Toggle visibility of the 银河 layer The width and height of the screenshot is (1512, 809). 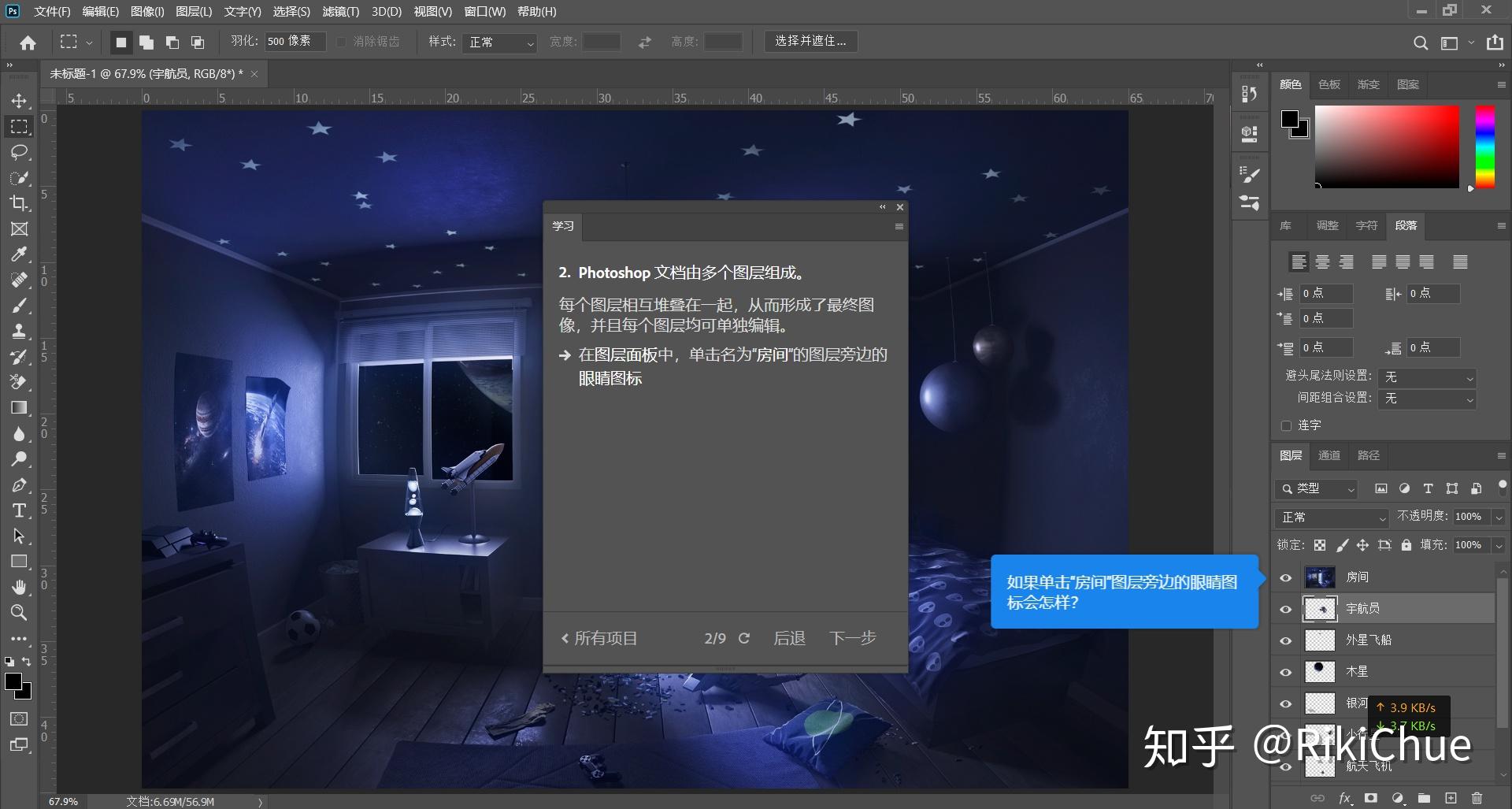click(x=1286, y=704)
